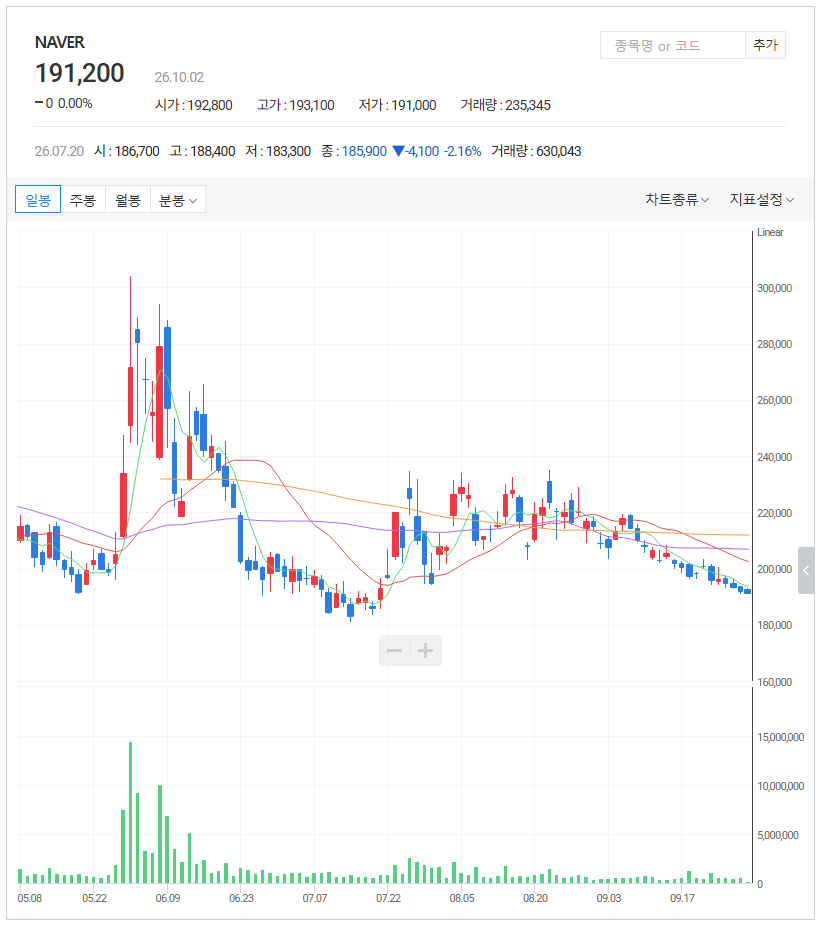This screenshot has width=821, height=929.
Task: Click the 26.07.20 candle date
Action: pyautogui.click(x=59, y=151)
